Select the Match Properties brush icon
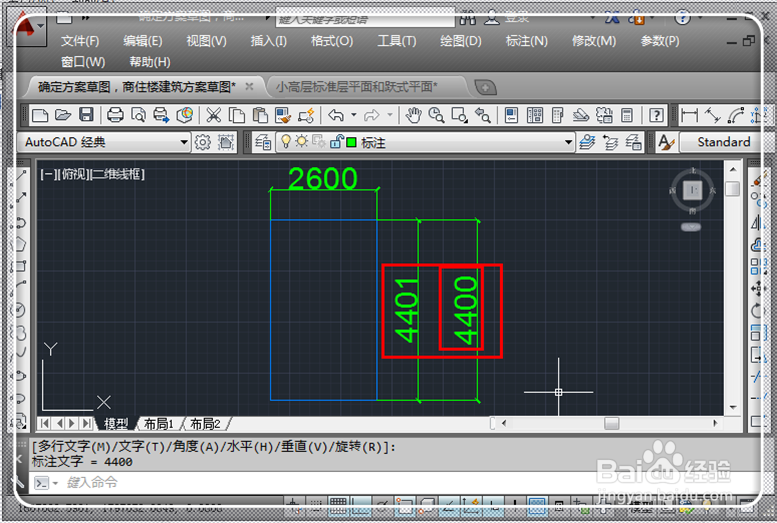Image resolution: width=777 pixels, height=523 pixels. click(283, 116)
